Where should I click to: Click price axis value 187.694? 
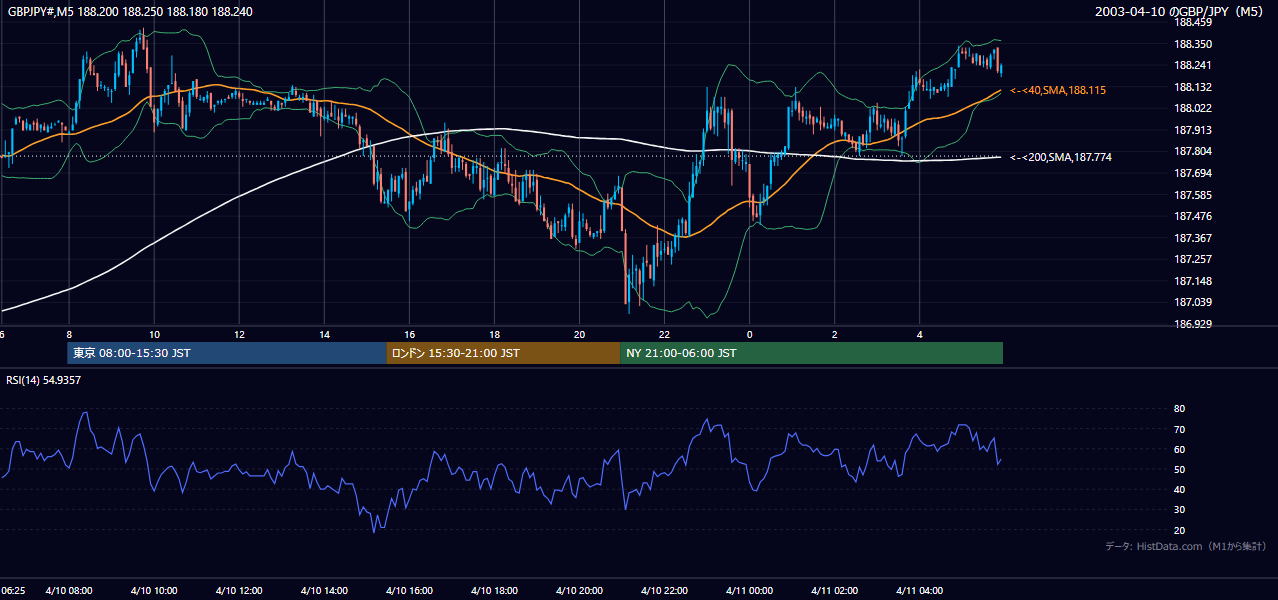click(x=1193, y=173)
